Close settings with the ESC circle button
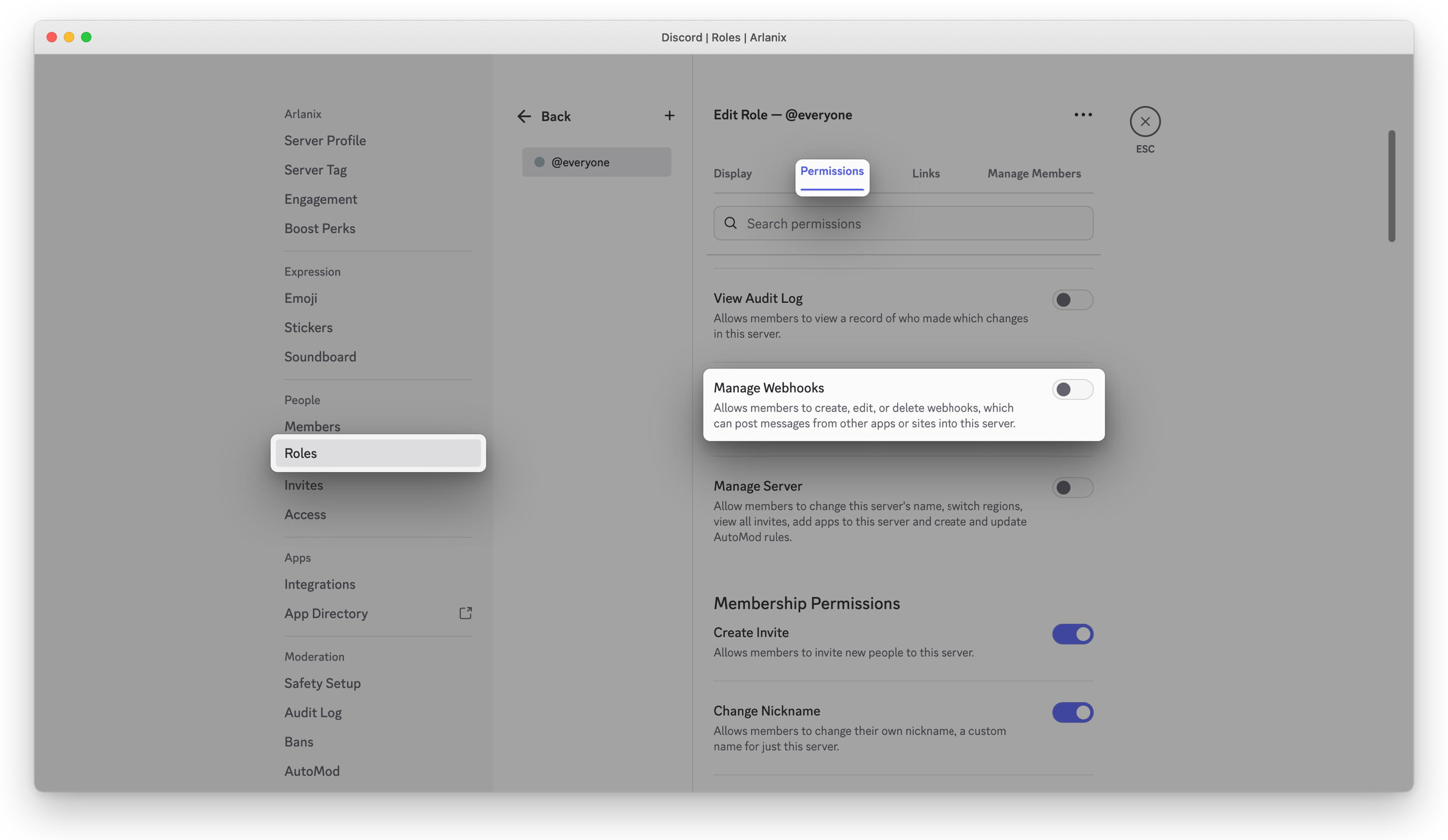1448x840 pixels. (1144, 122)
